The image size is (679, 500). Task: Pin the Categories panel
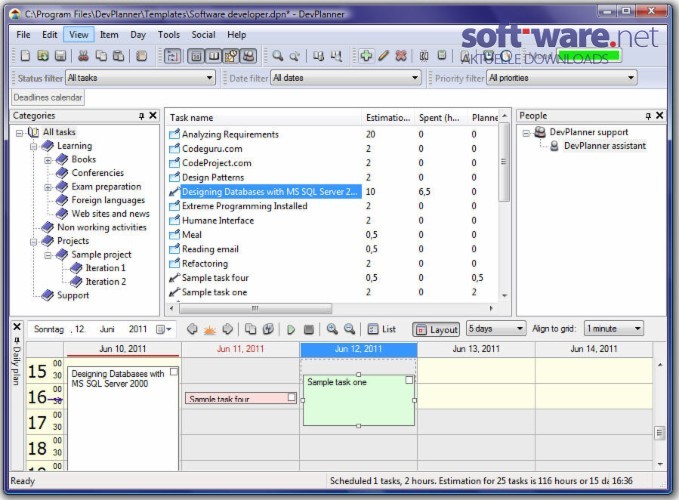141,116
